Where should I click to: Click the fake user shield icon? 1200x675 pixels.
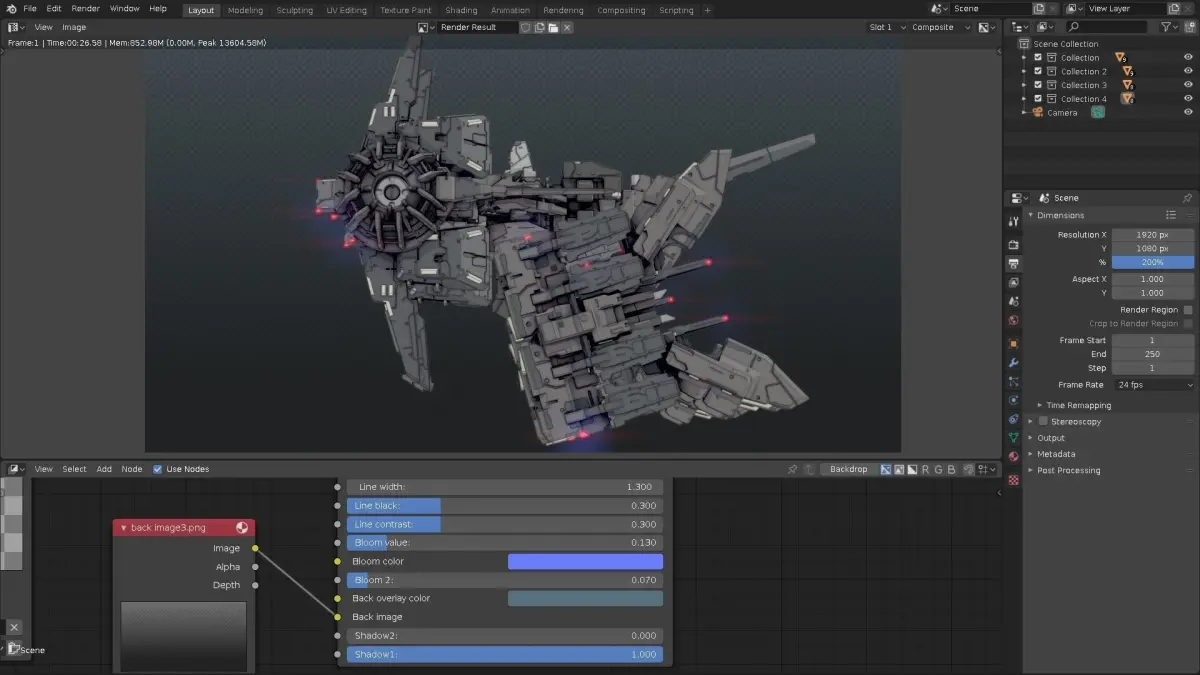(x=526, y=27)
